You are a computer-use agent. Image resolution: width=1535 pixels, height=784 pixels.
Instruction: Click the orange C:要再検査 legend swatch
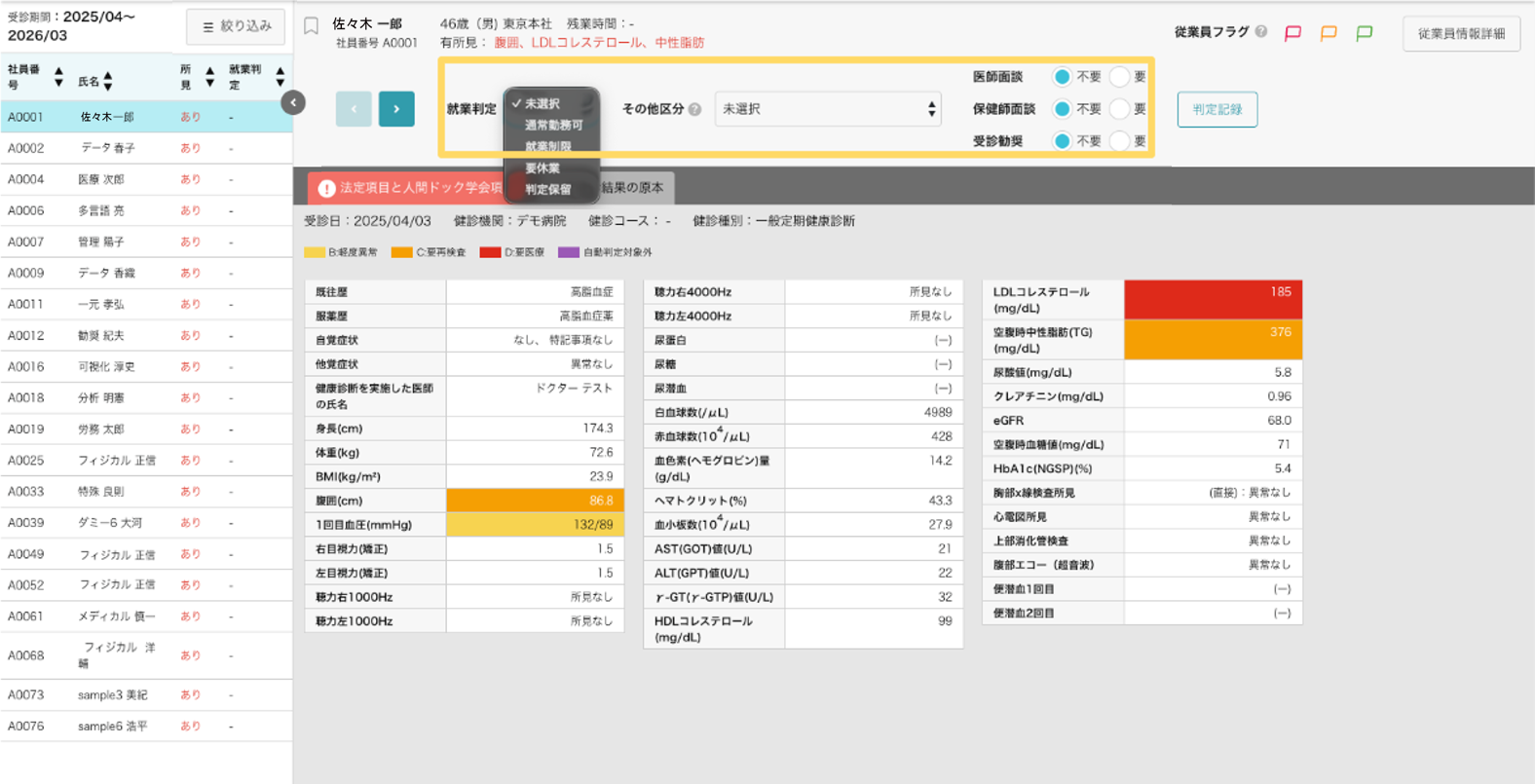tap(401, 252)
